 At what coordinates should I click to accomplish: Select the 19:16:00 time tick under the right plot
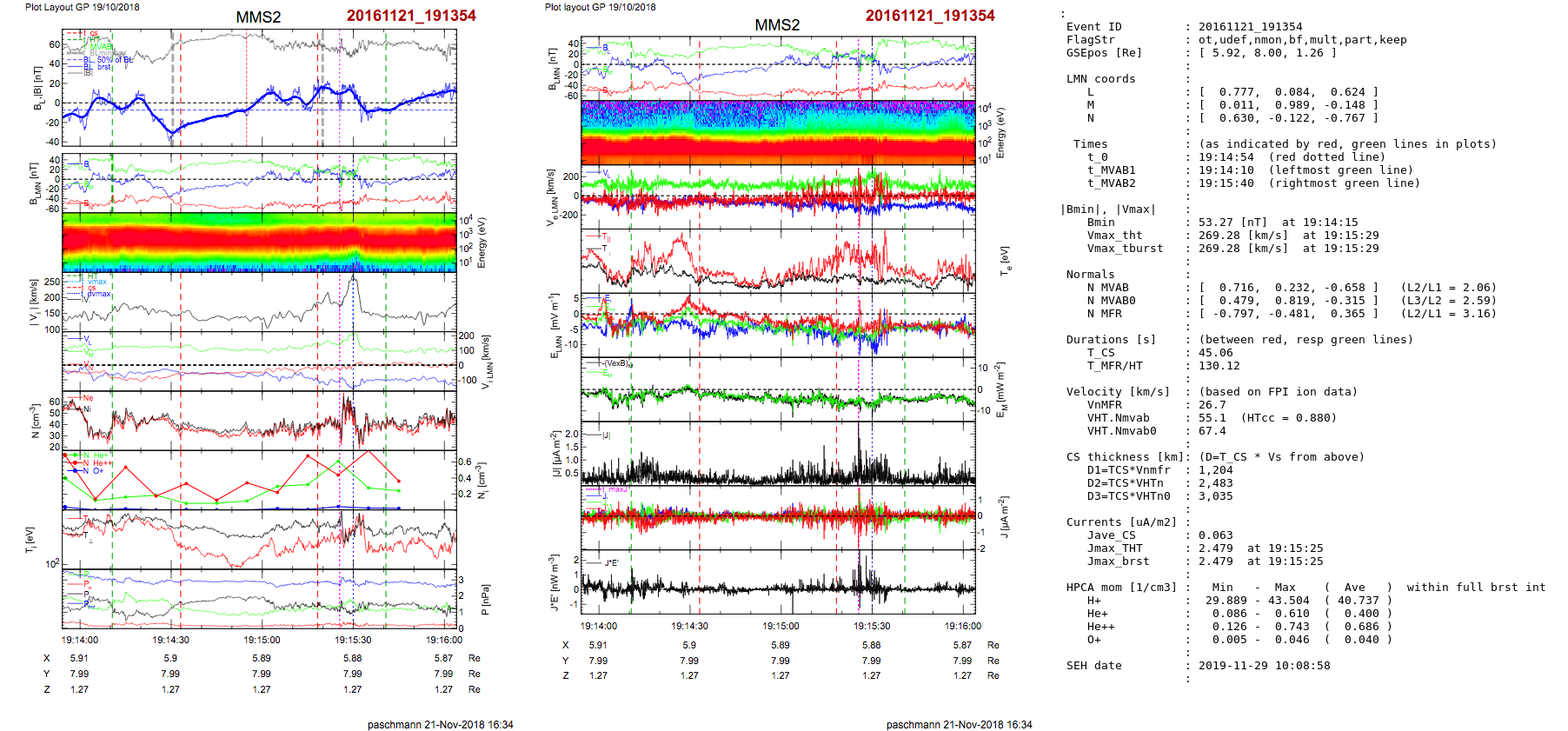[x=962, y=626]
